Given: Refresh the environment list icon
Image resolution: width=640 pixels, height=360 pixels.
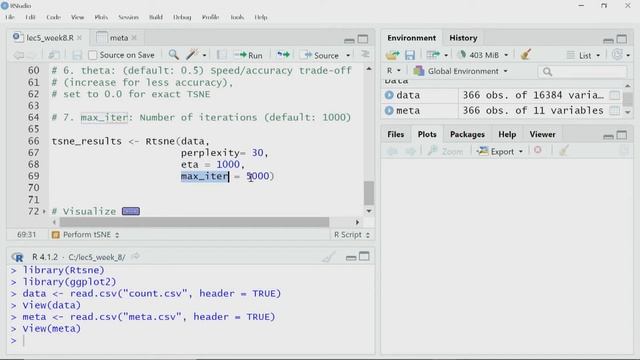Looking at the screenshot, I should coord(618,54).
